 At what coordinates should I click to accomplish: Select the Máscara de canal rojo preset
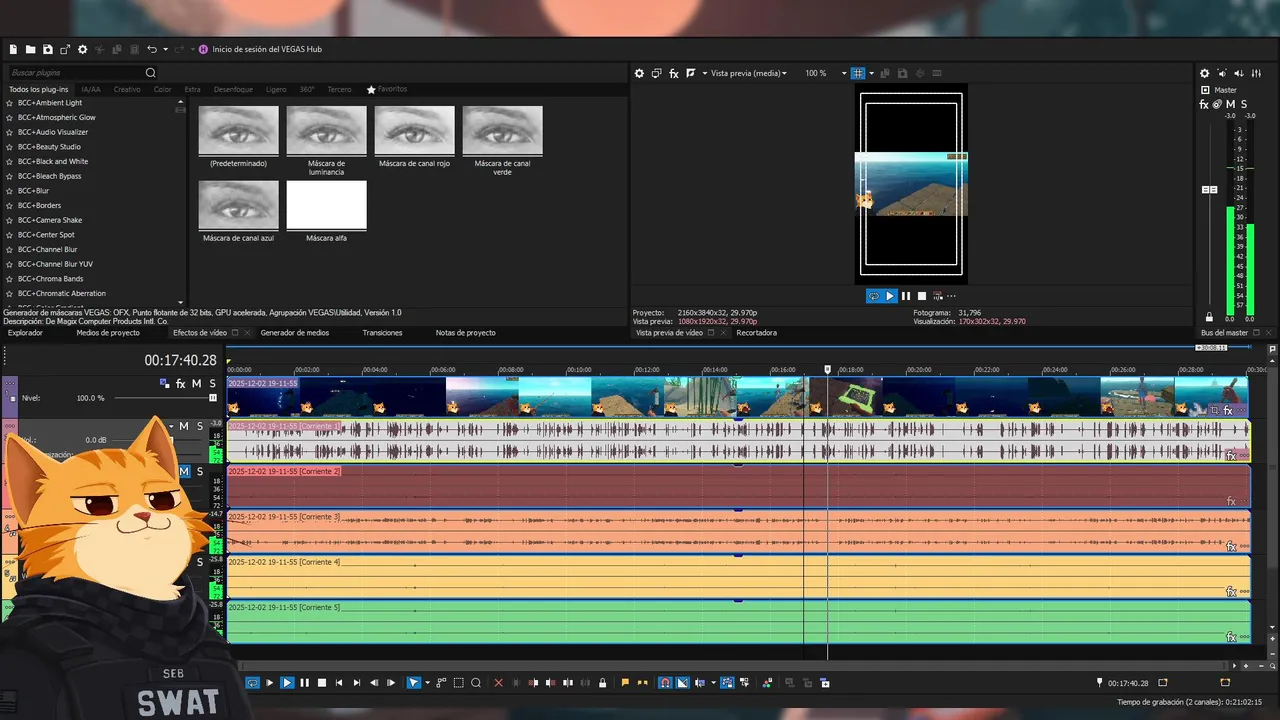click(x=414, y=131)
